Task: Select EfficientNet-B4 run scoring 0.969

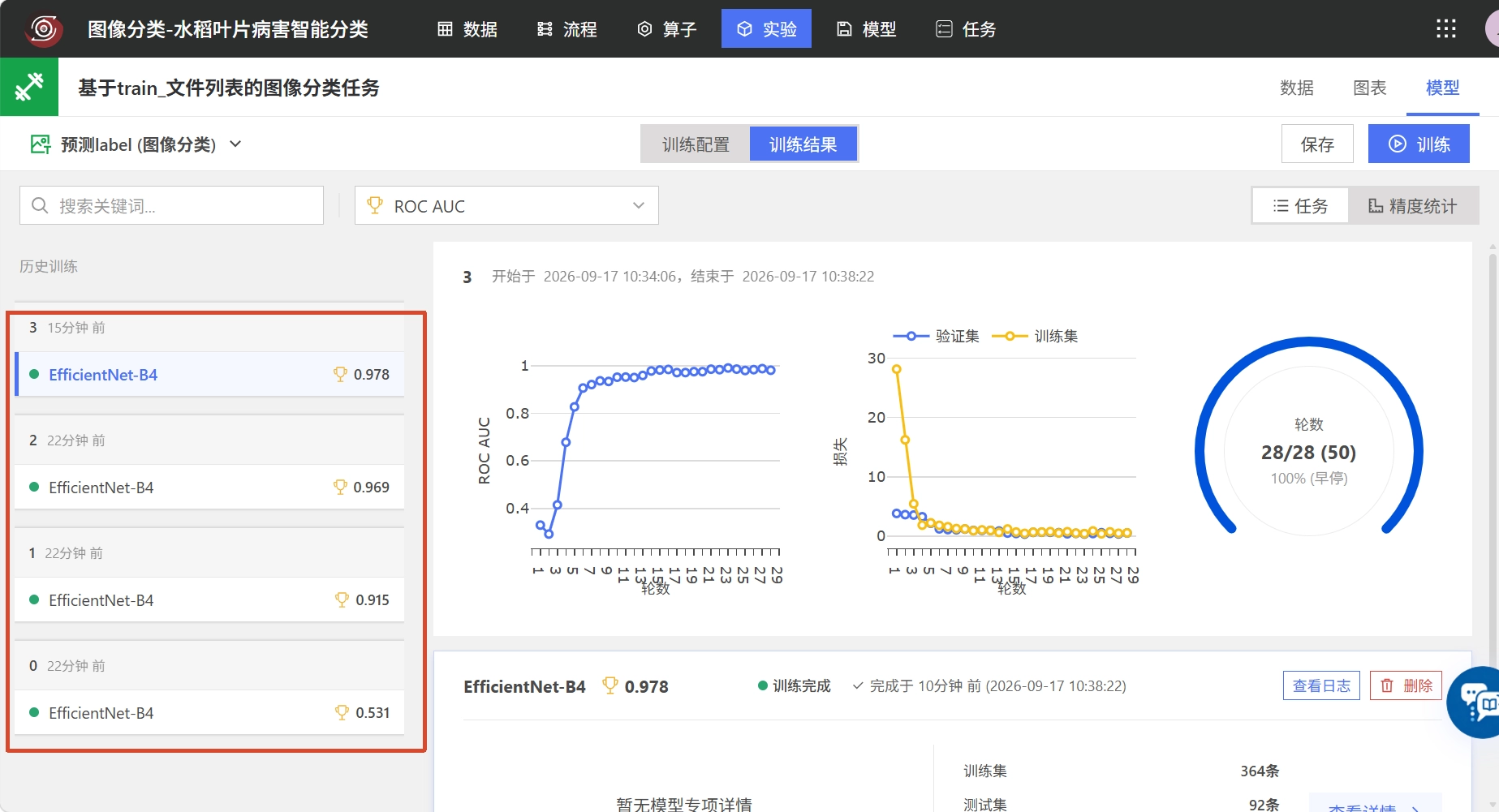Action: pos(210,487)
